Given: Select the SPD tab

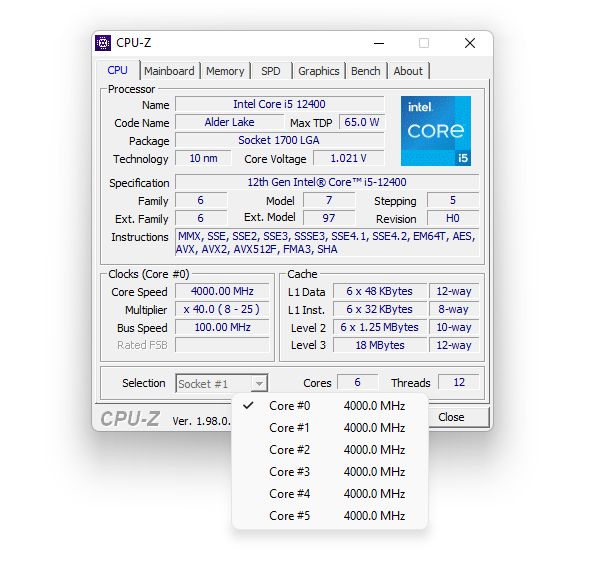Looking at the screenshot, I should click(271, 71).
